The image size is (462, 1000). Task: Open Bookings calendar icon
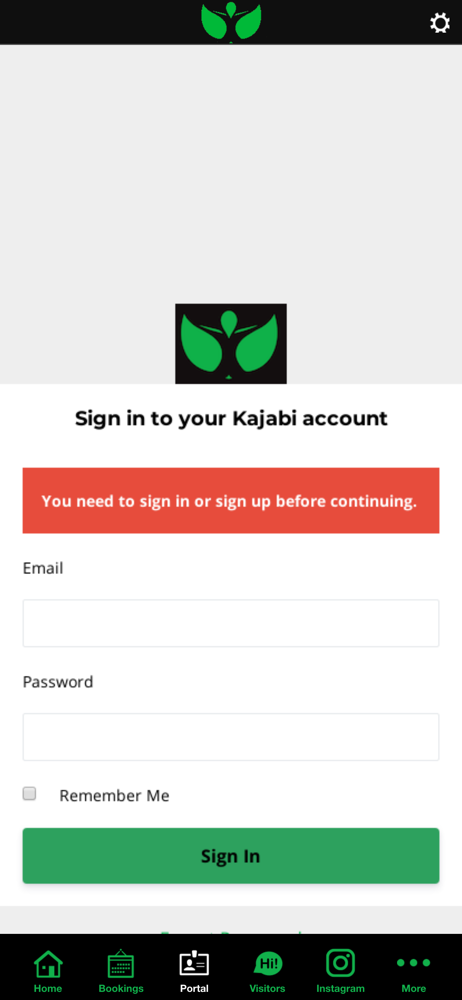pos(121,963)
